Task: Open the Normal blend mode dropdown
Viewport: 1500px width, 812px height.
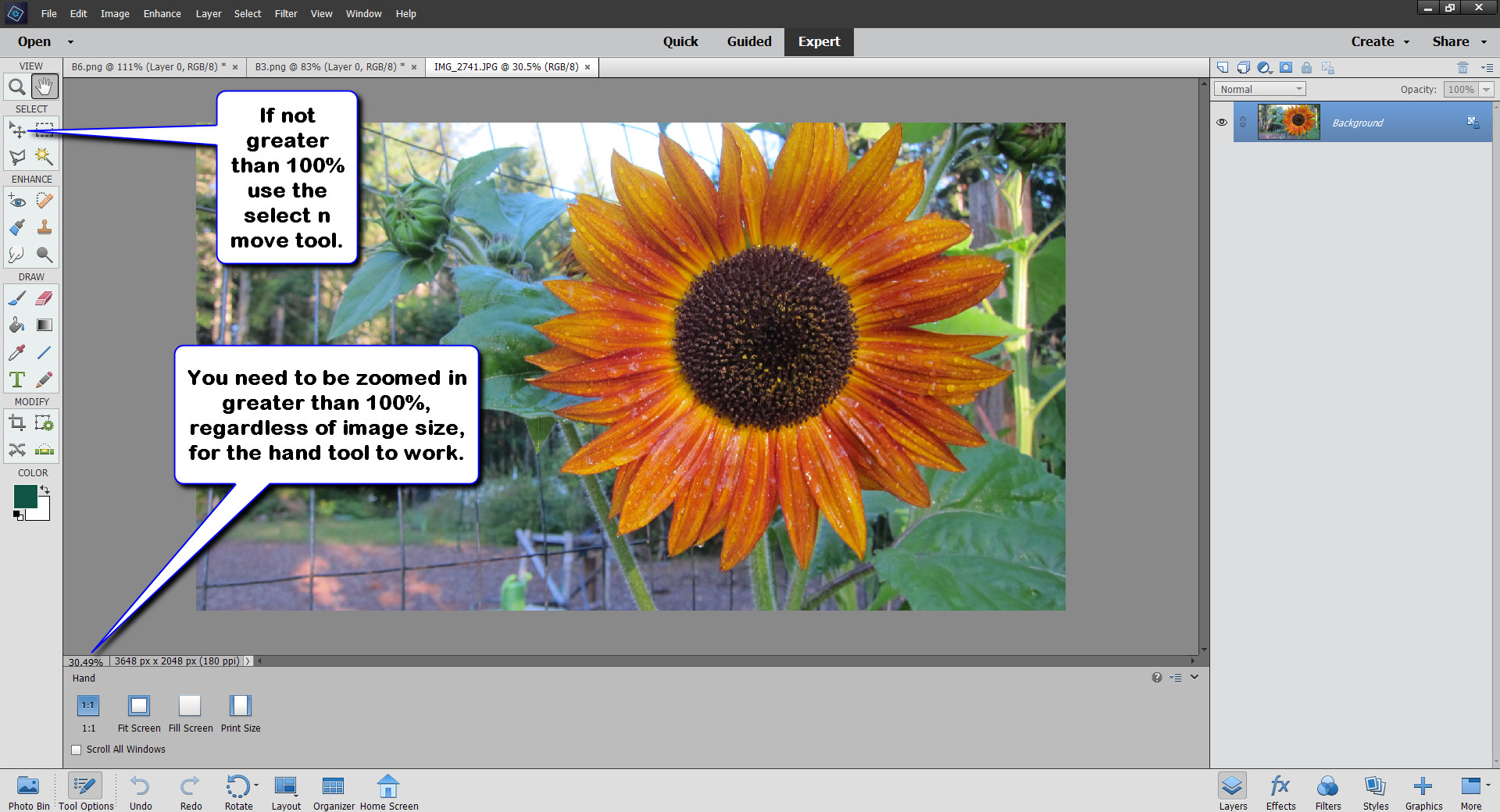Action: tap(1259, 88)
